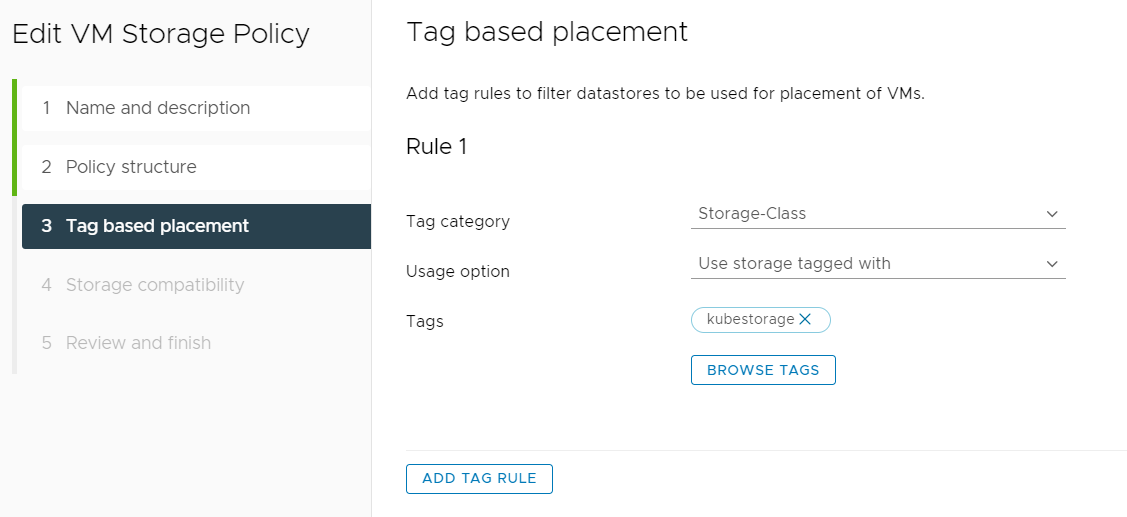Remove the kubestorage tag with its X icon
The image size is (1127, 517).
click(805, 319)
